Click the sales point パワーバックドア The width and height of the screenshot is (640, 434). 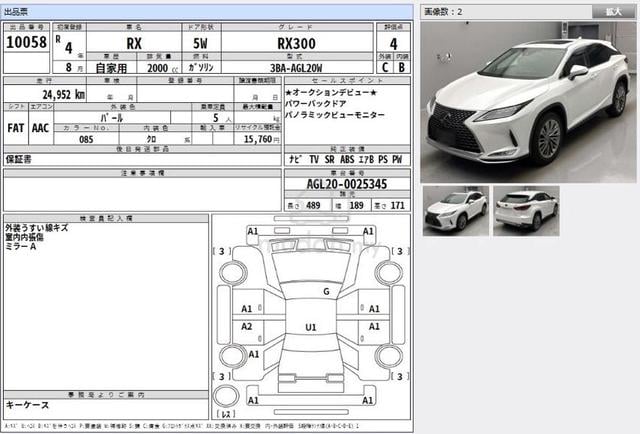tap(316, 104)
